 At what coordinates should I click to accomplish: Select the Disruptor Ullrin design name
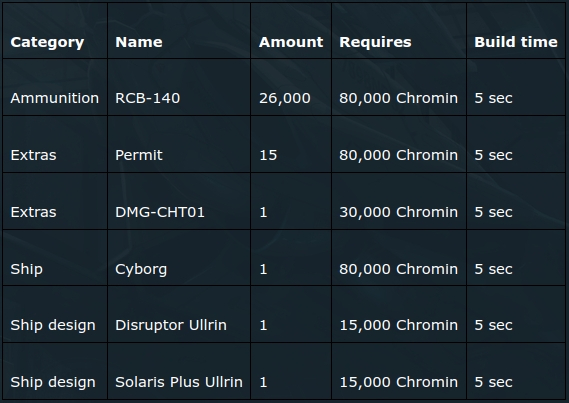171,325
